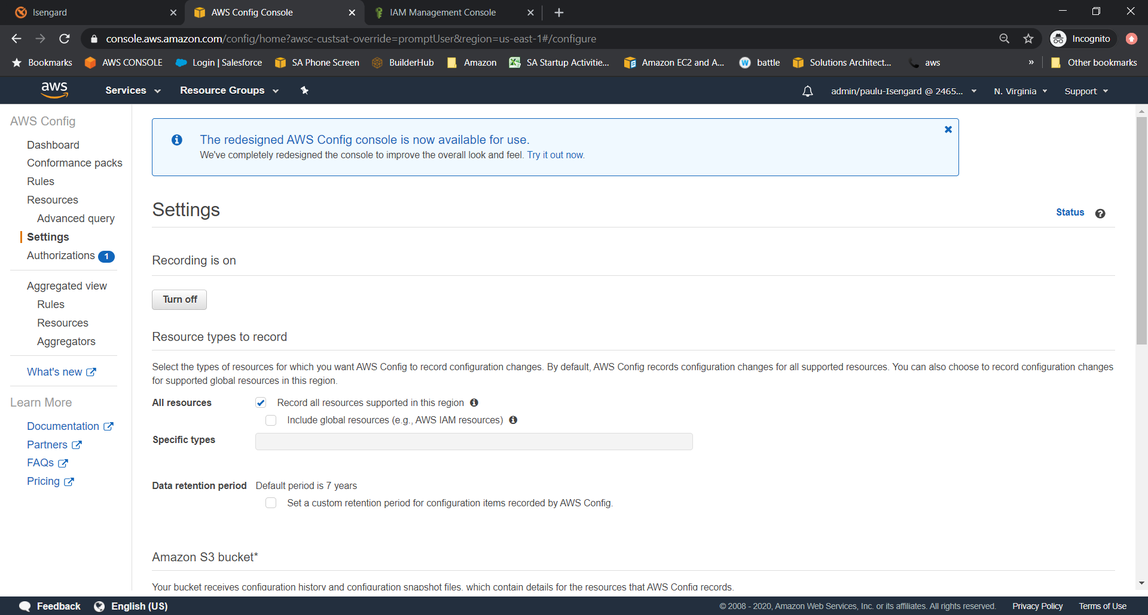Click info icon beside Record all resources
Viewport: 1148px width, 615px height.
click(474, 403)
